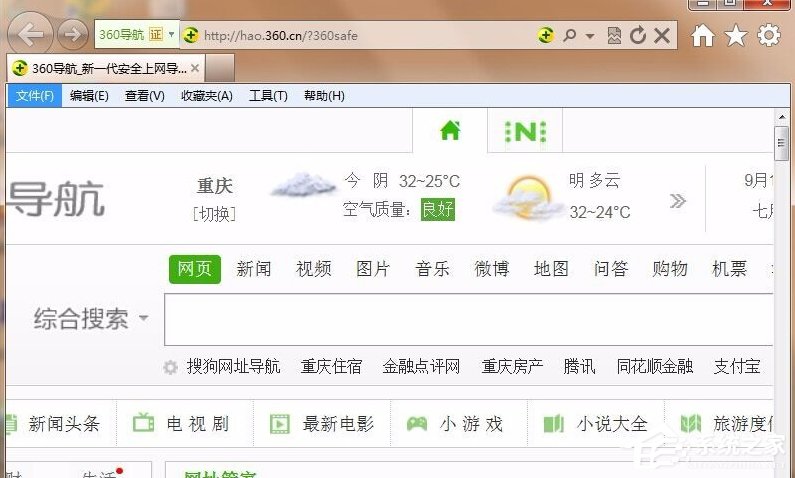
Task: Click the browser back arrow button
Action: [x=31, y=36]
